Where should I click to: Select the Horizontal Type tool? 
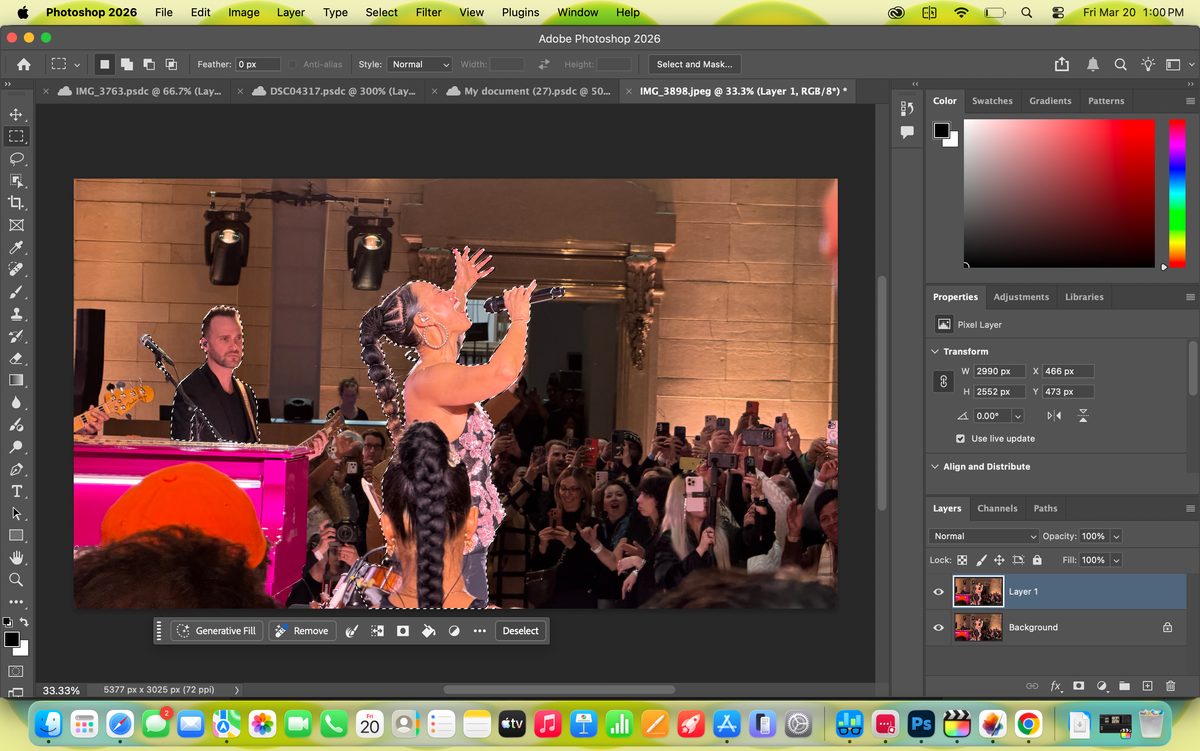point(16,491)
